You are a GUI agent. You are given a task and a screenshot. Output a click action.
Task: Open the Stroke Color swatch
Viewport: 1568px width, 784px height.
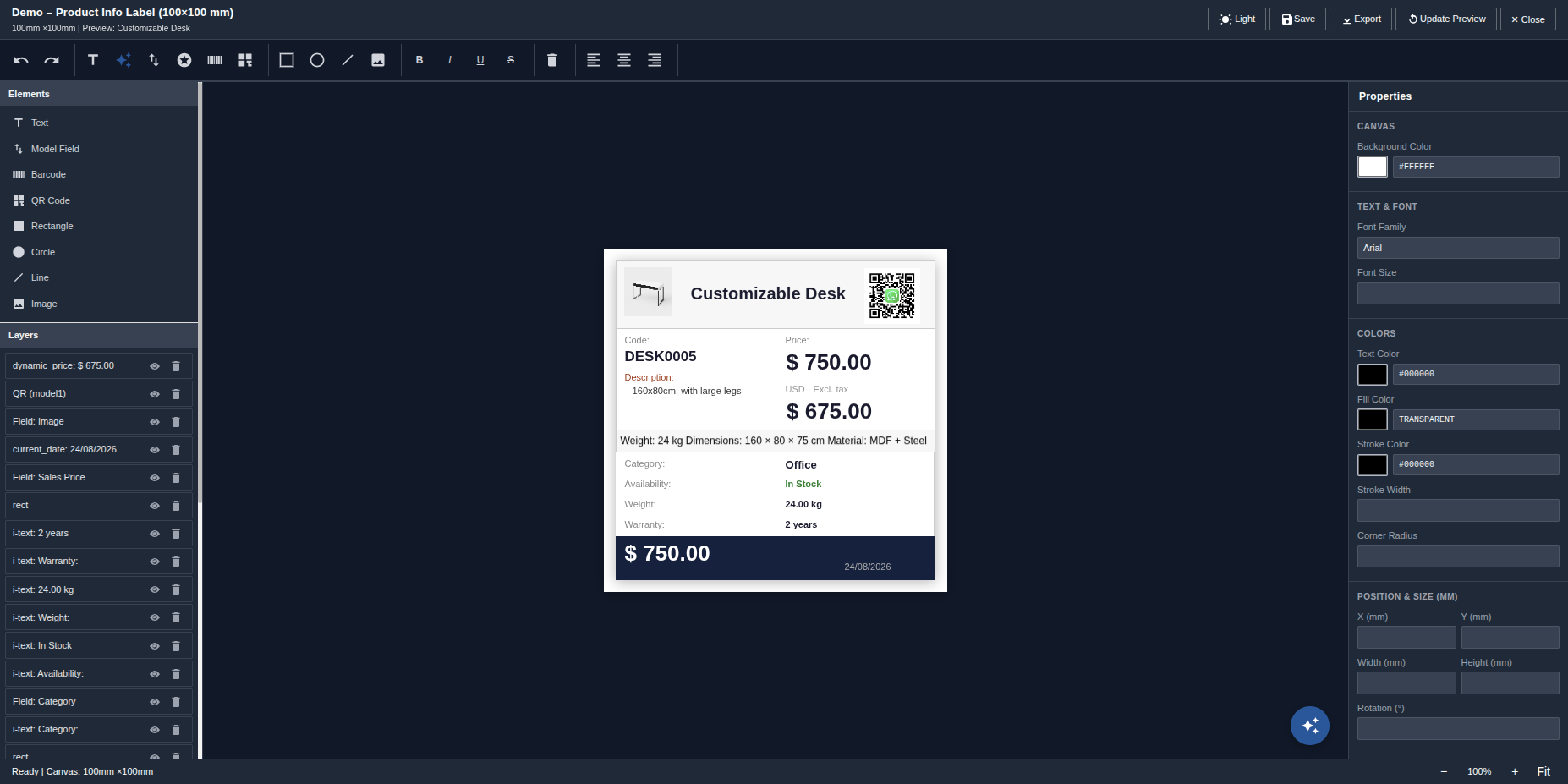point(1373,464)
